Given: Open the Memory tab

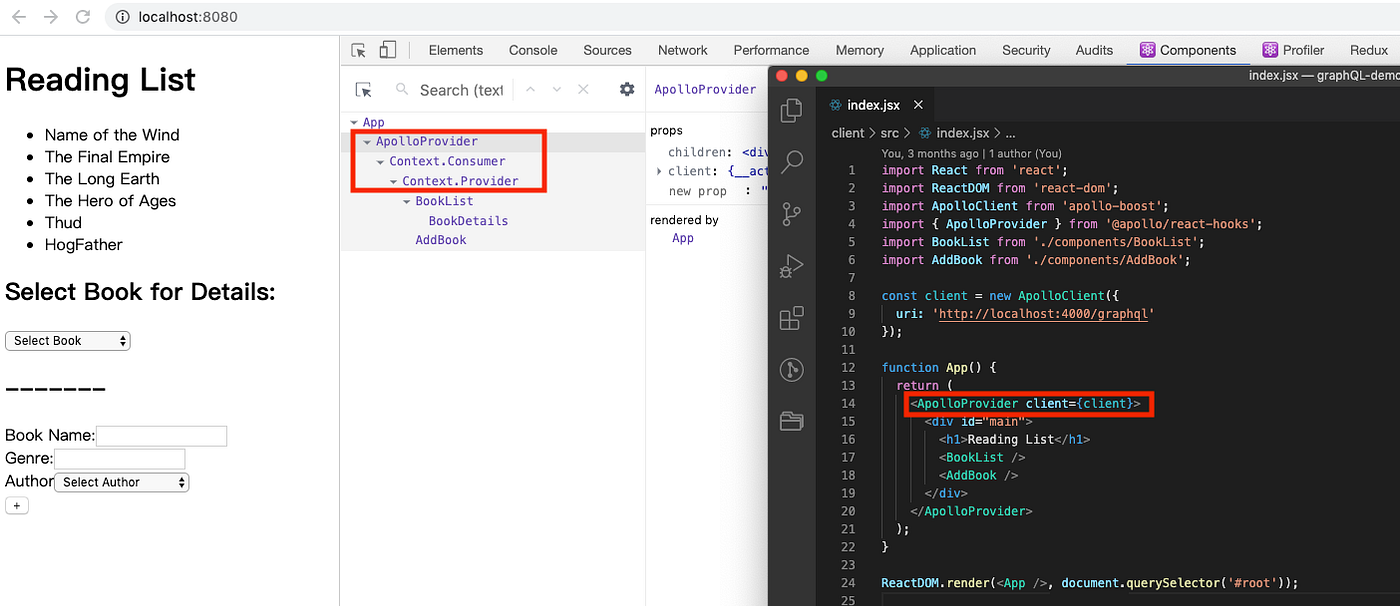Looking at the screenshot, I should tap(860, 50).
